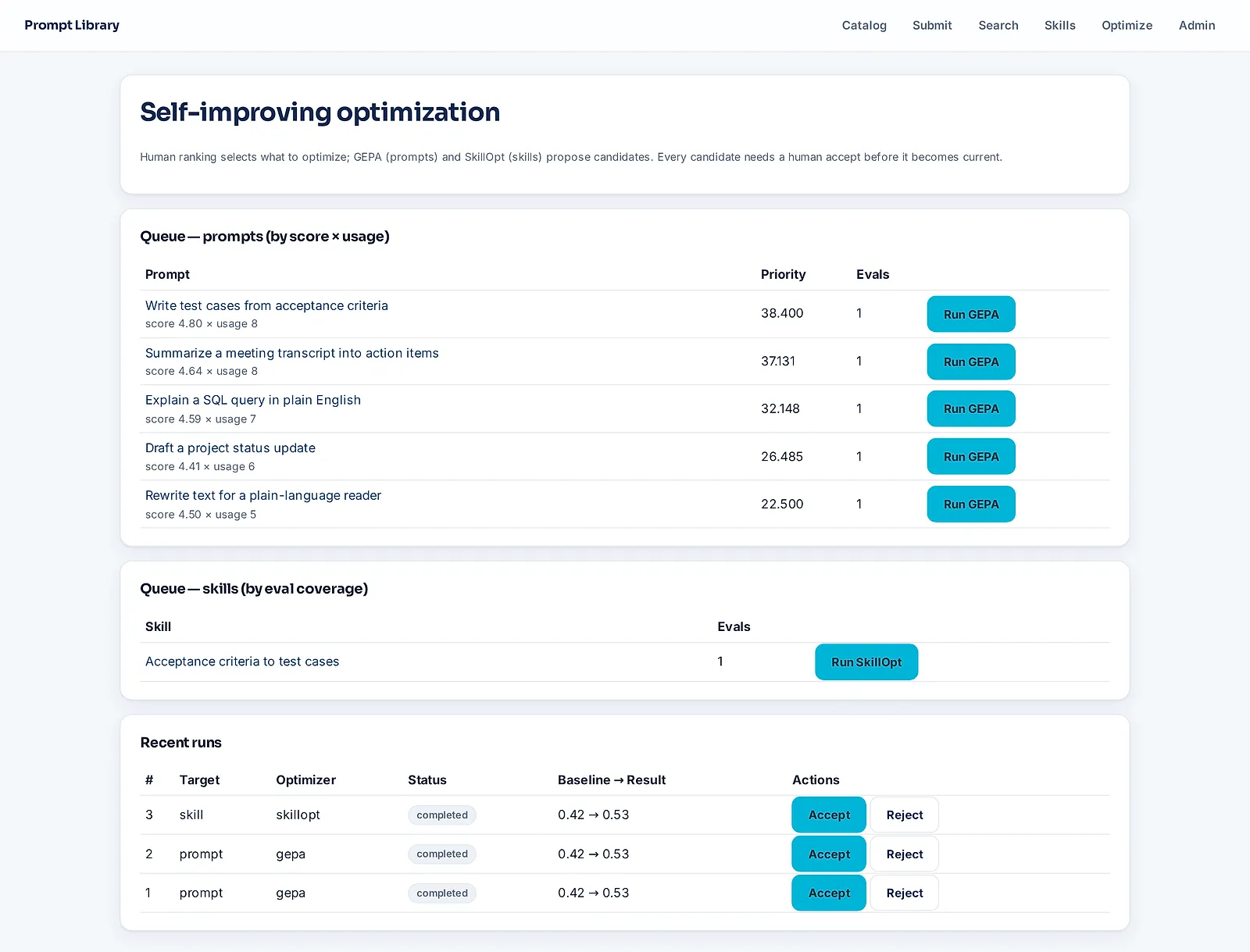The width and height of the screenshot is (1250, 952).
Task: Open 'Explain a SQL query in plain English'
Action: pyautogui.click(x=253, y=400)
